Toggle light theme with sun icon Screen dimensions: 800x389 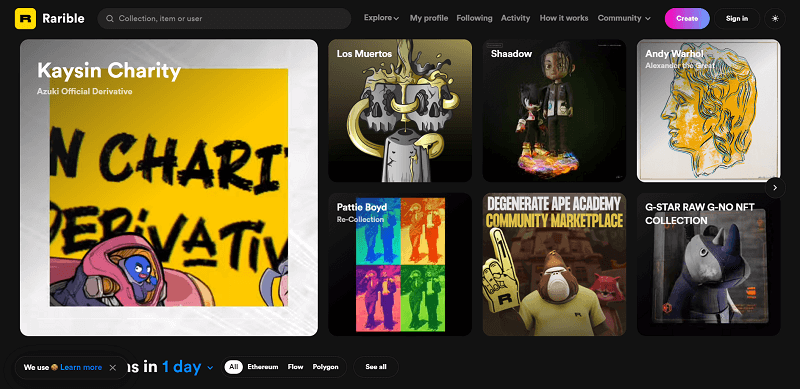tap(775, 18)
